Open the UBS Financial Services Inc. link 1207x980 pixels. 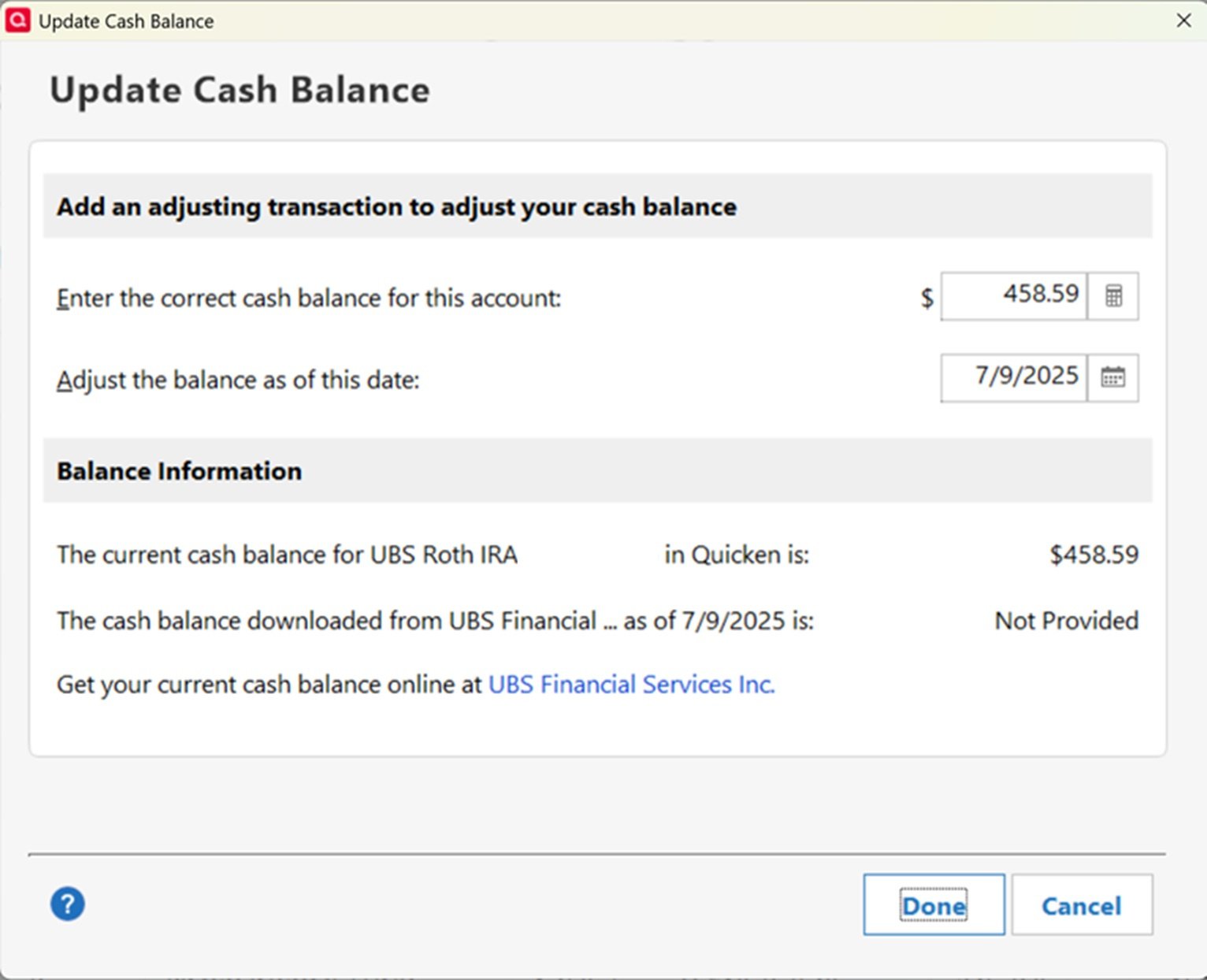[x=632, y=684]
